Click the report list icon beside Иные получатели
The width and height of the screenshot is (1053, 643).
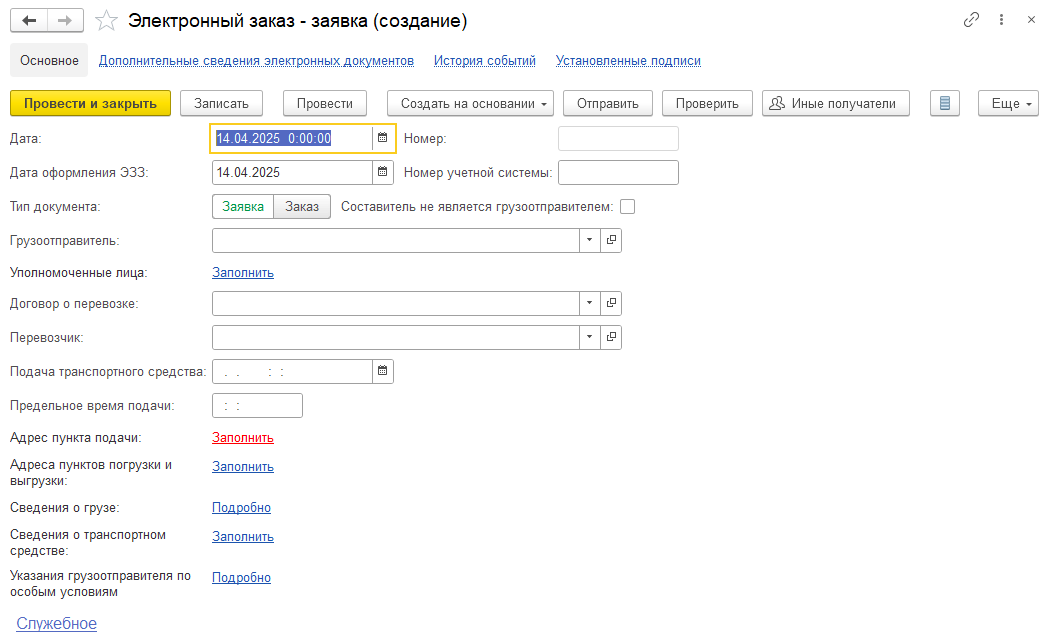[945, 103]
